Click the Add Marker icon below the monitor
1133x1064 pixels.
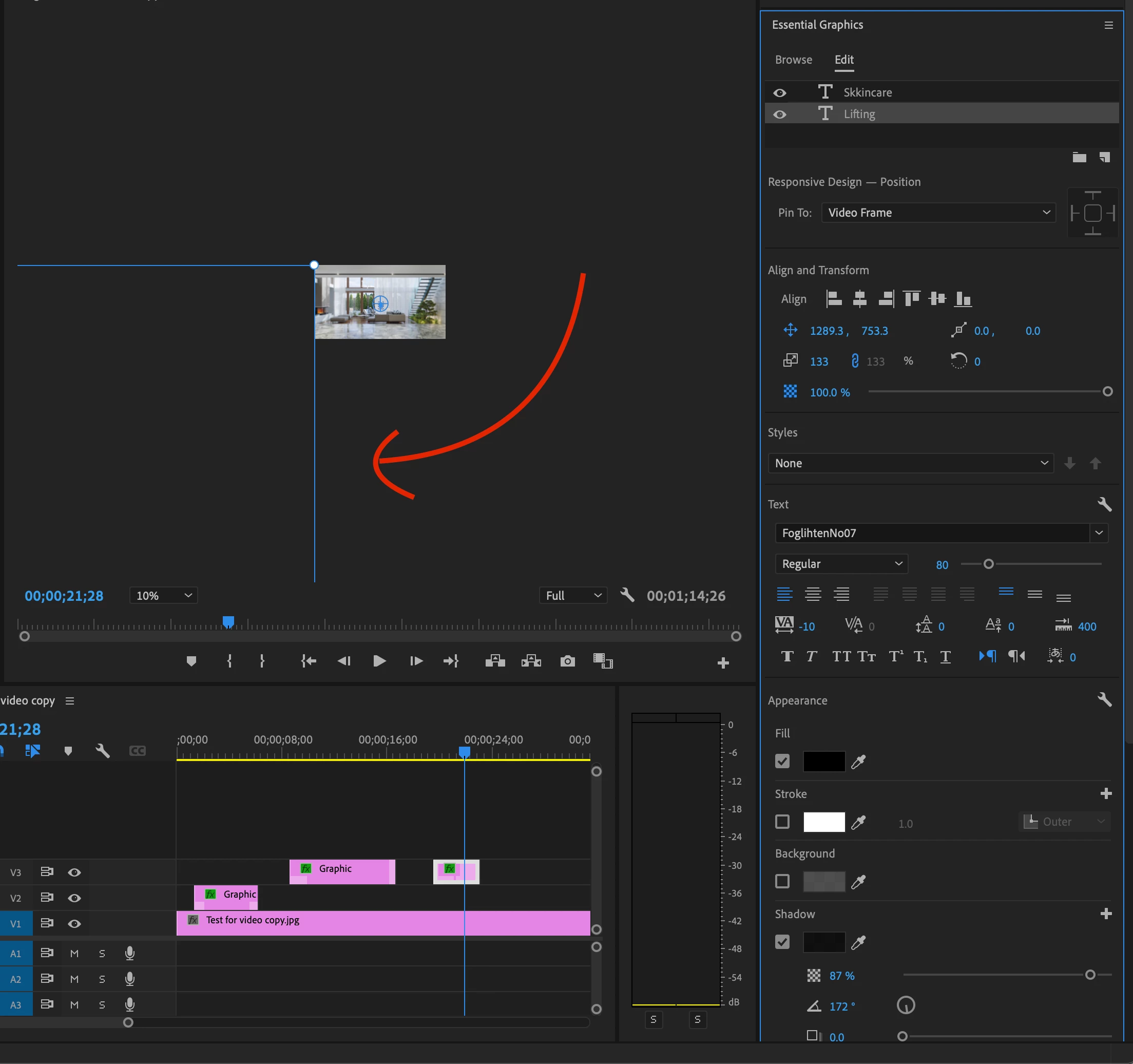click(191, 661)
